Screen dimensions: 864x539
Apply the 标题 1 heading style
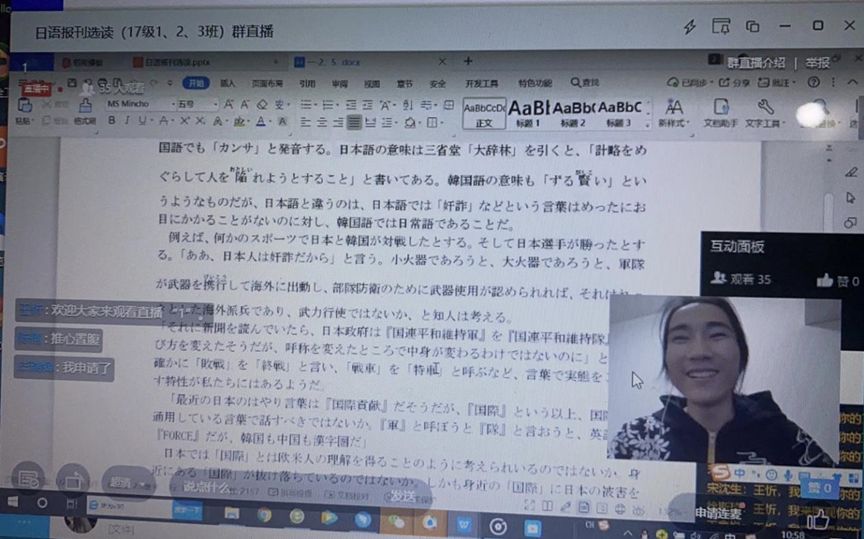[x=528, y=114]
